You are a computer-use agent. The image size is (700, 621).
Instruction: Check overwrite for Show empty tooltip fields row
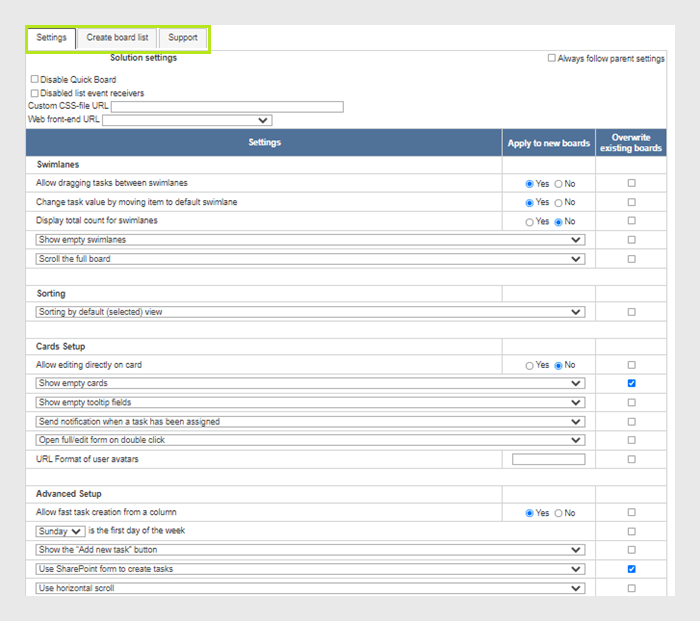[632, 403]
